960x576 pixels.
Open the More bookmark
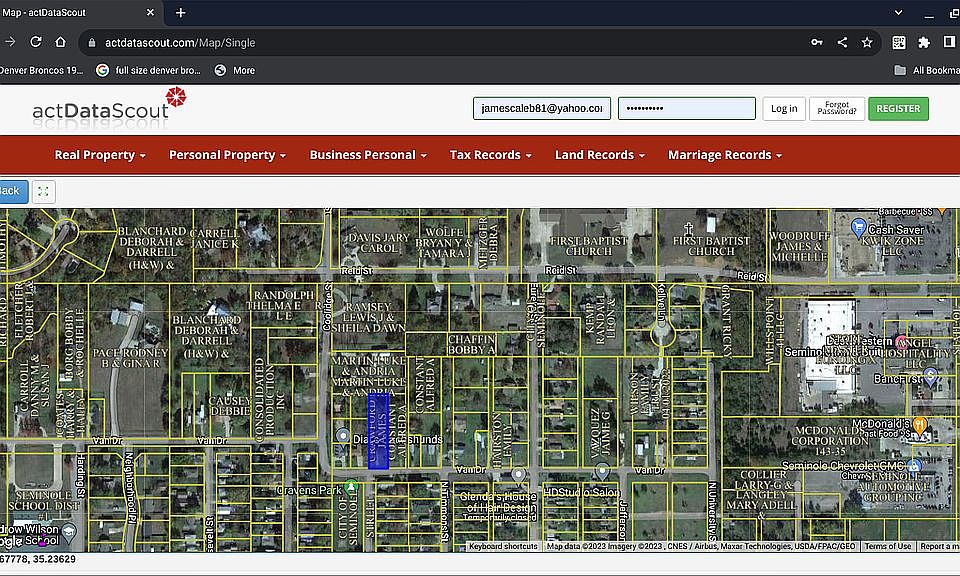pos(235,70)
